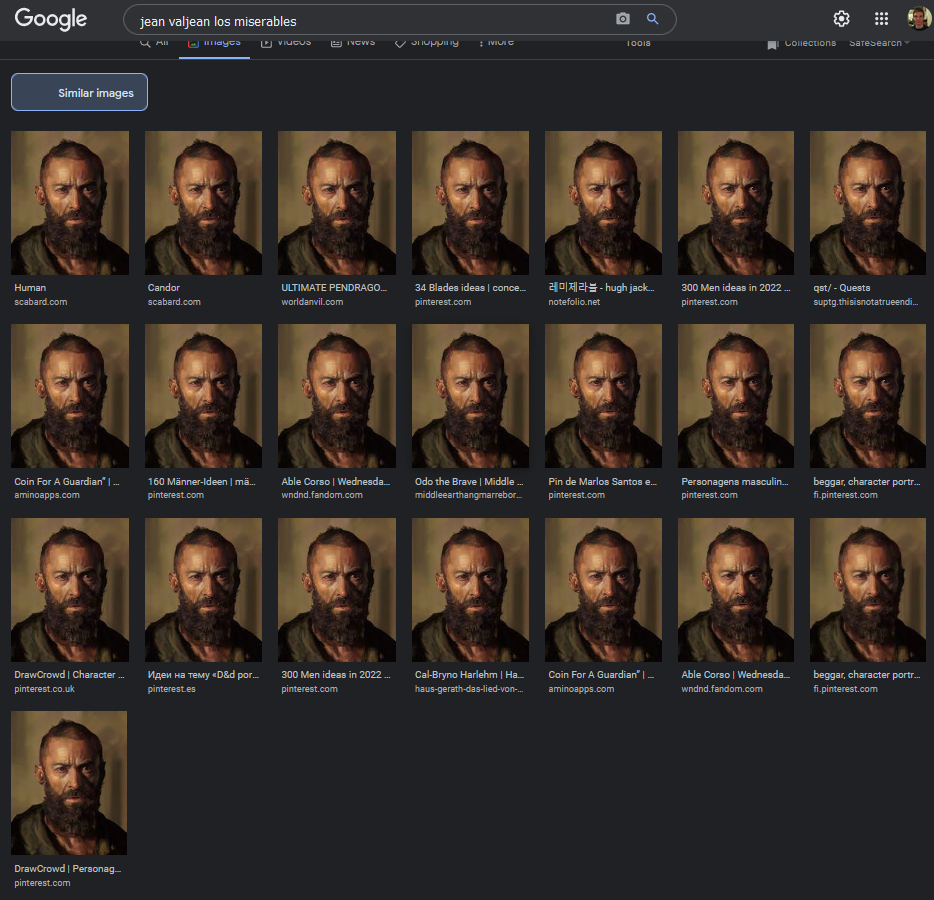Open the Google apps grid
The image size is (934, 900).
pyautogui.click(x=881, y=19)
